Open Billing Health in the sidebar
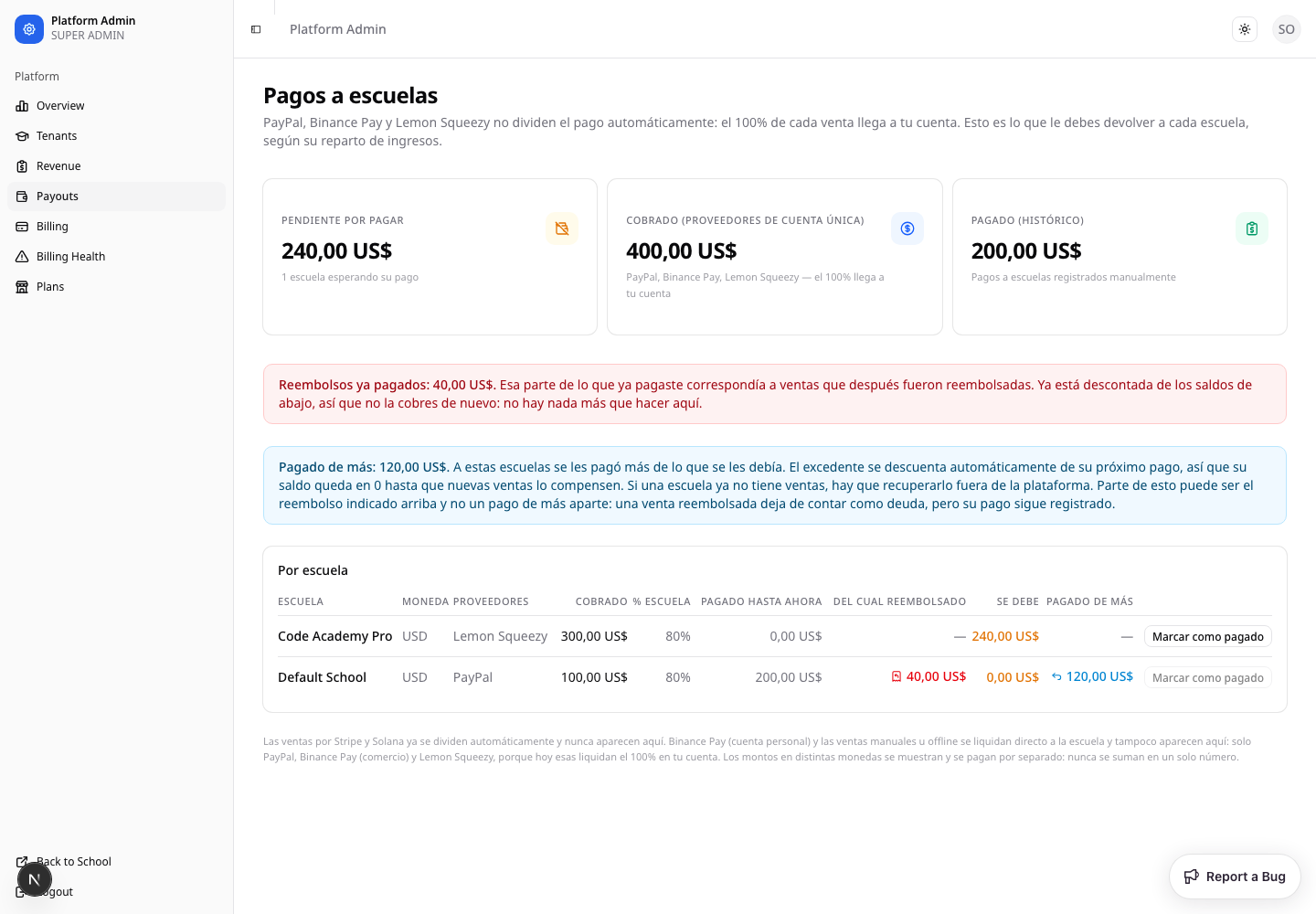The image size is (1316, 914). (x=116, y=257)
